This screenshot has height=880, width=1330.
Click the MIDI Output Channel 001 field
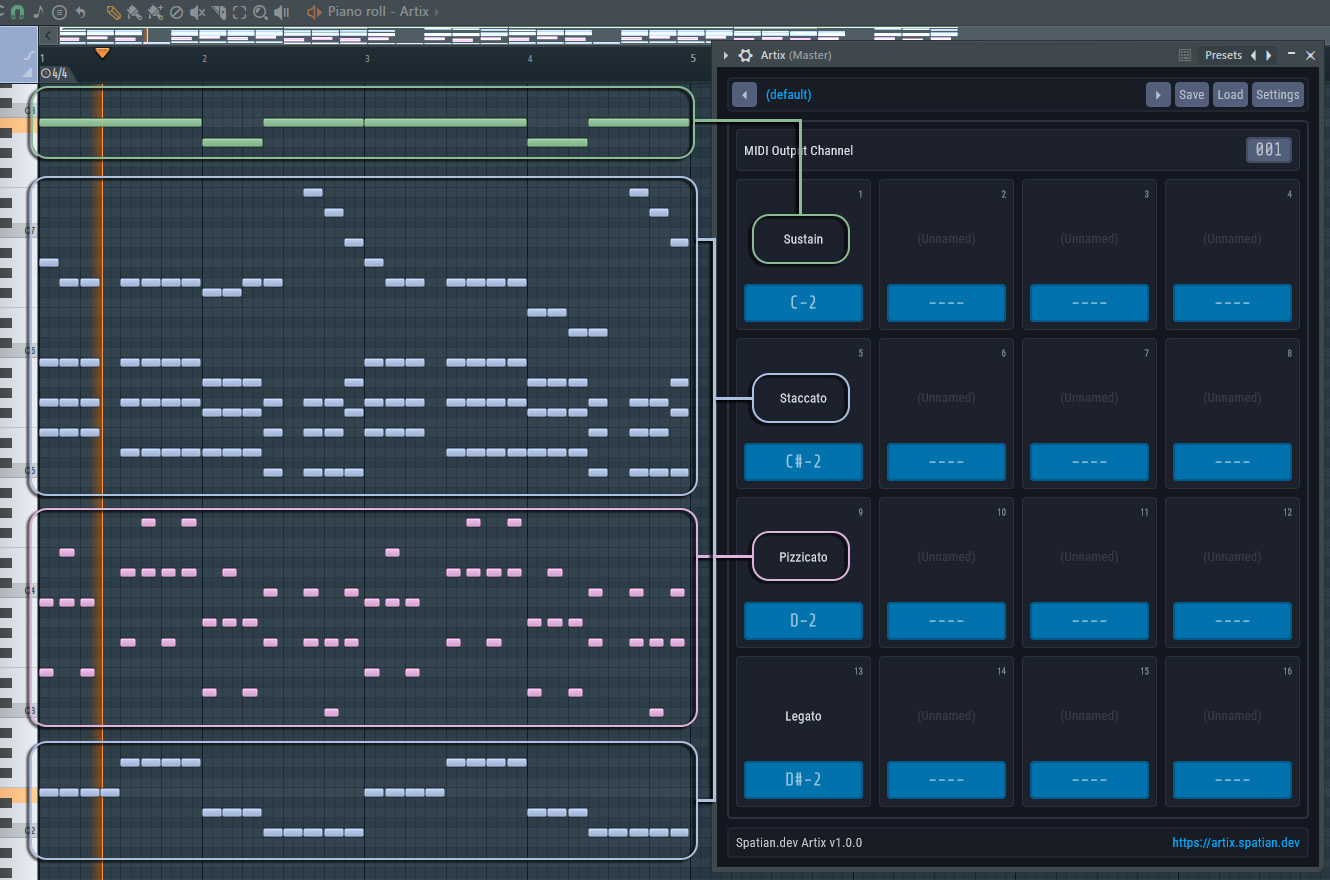coord(1269,150)
